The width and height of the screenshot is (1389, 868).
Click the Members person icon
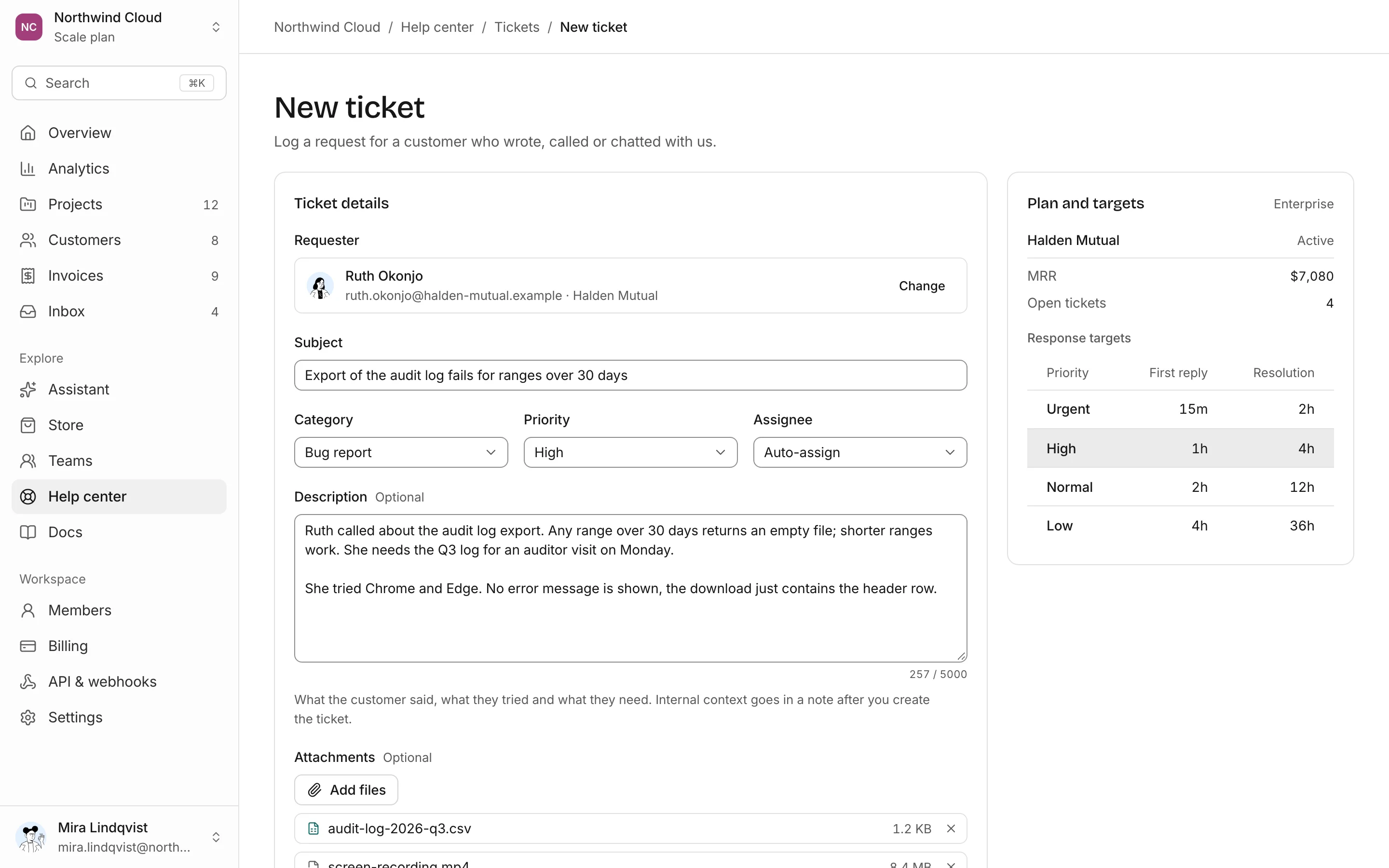click(27, 610)
